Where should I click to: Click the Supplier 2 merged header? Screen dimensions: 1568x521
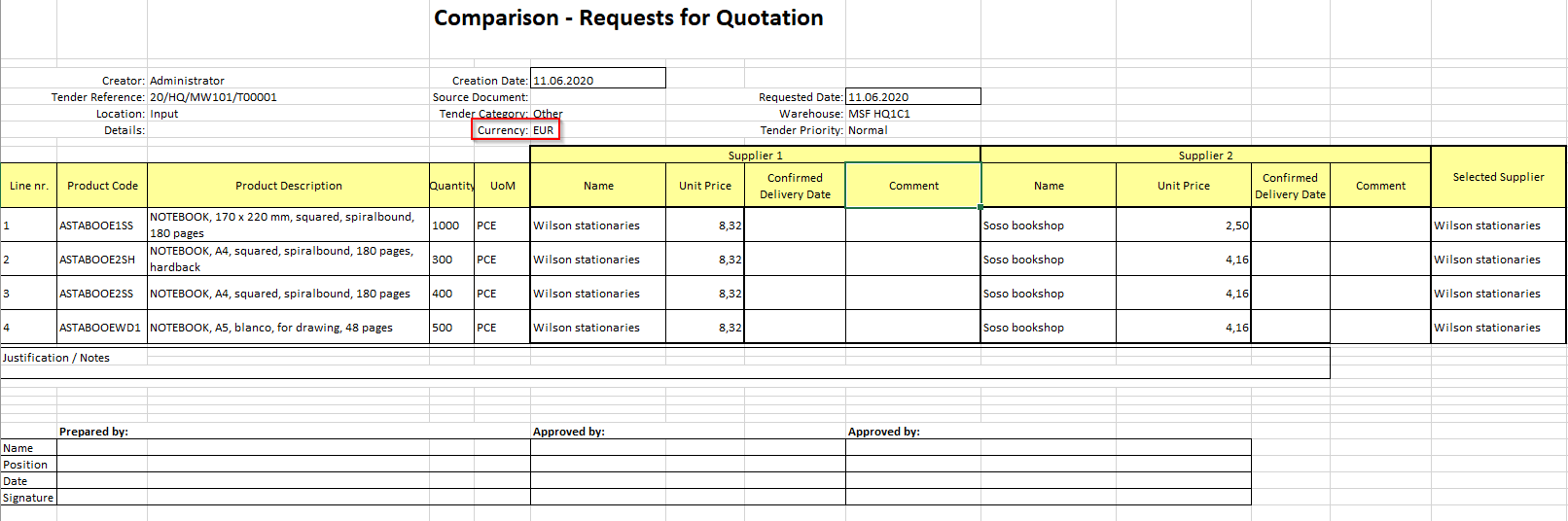[x=1205, y=156]
